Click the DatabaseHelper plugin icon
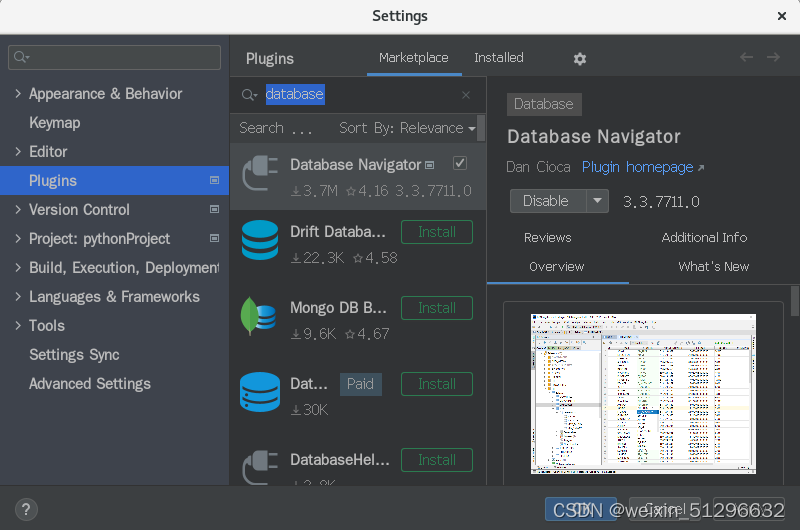This screenshot has height=530, width=800. coord(260,467)
